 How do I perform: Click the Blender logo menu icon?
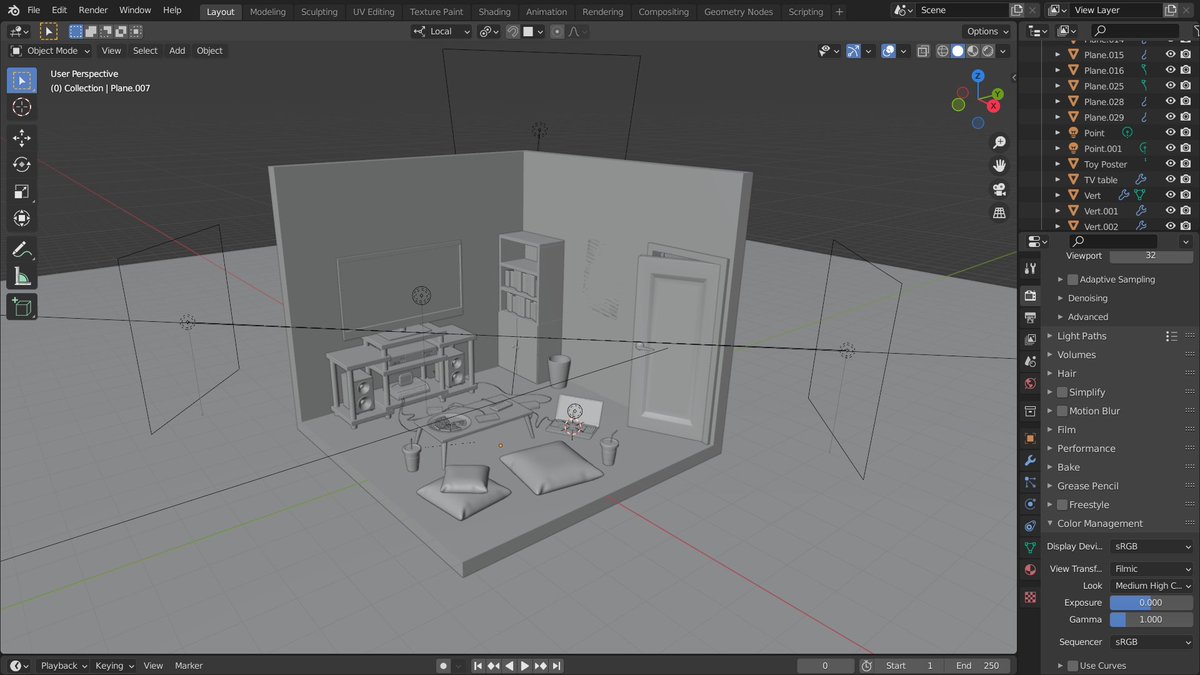[12, 10]
